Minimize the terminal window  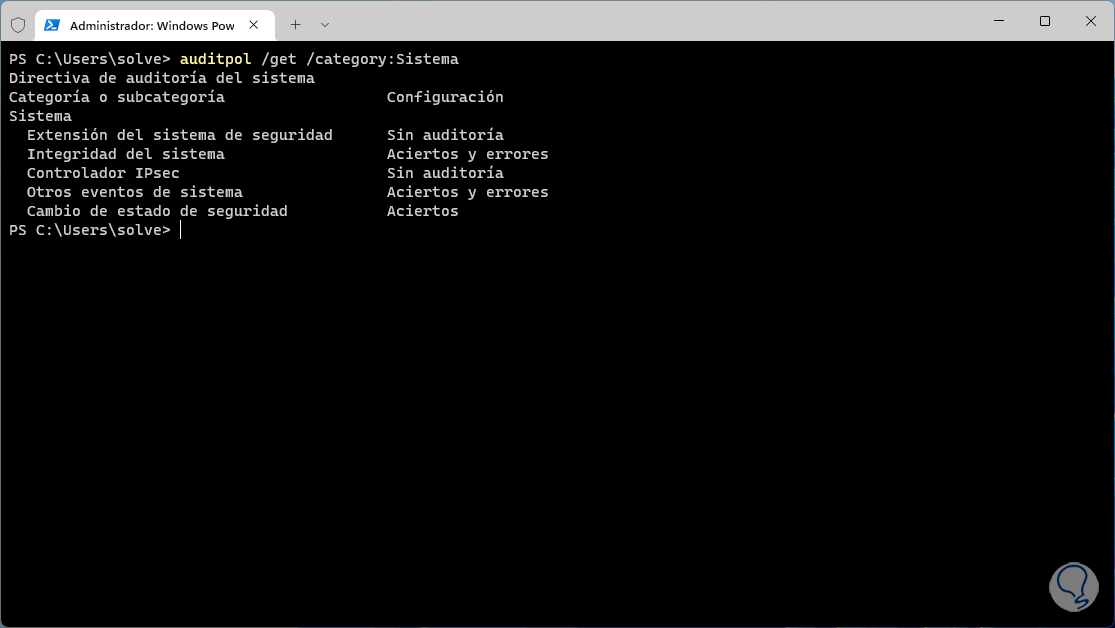(x=999, y=21)
